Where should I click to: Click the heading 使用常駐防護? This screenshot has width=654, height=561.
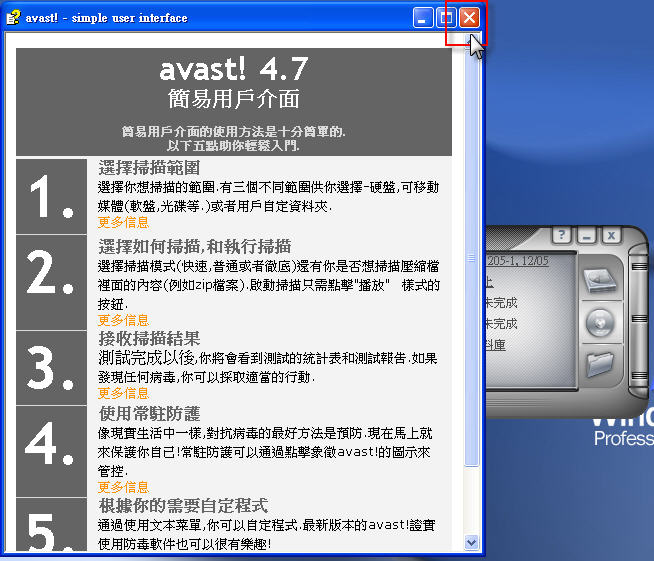[x=149, y=414]
